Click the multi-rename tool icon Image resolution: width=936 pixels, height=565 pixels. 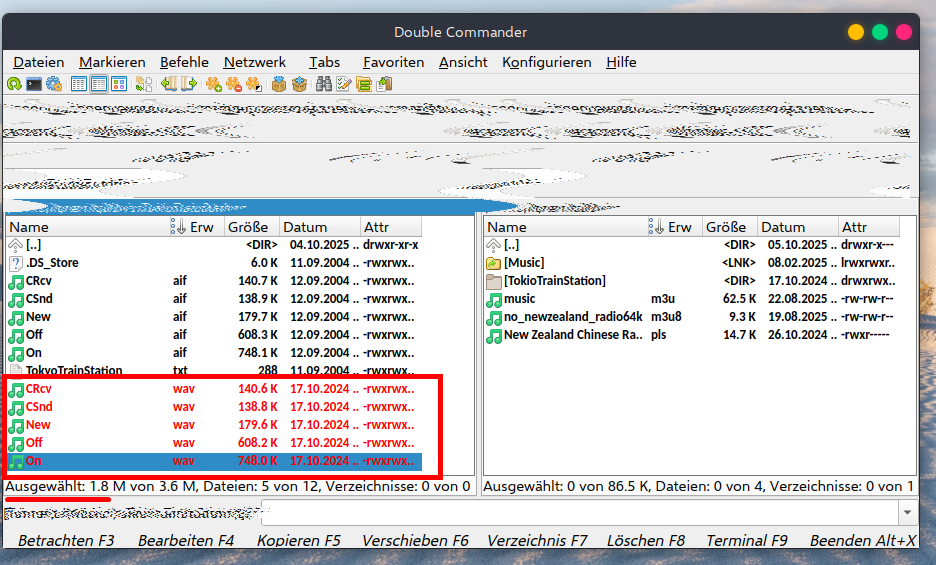pos(344,84)
